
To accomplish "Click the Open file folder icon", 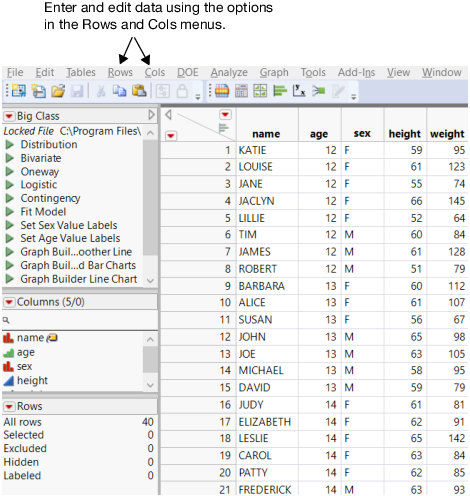I will pos(58,91).
